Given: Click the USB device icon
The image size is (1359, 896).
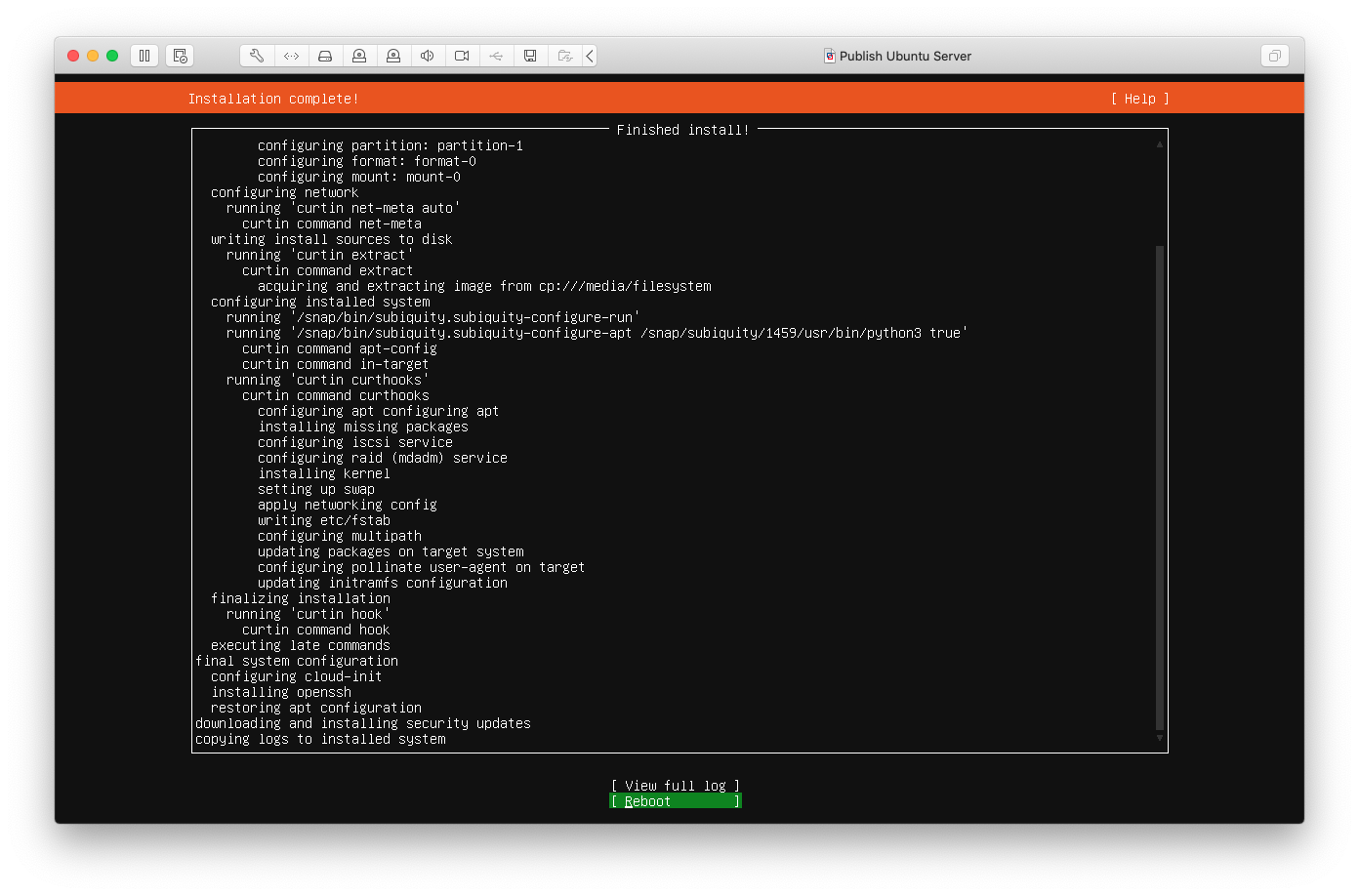Looking at the screenshot, I should coord(496,56).
